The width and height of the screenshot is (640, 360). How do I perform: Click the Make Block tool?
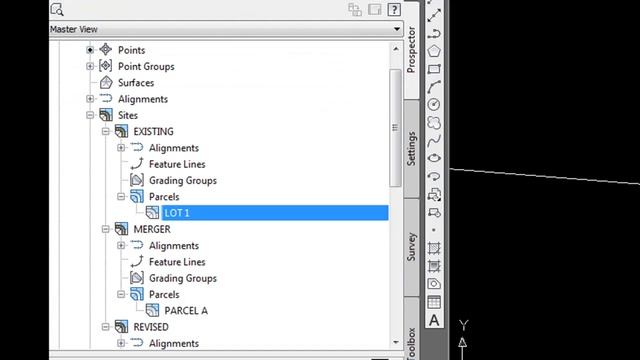tap(434, 213)
